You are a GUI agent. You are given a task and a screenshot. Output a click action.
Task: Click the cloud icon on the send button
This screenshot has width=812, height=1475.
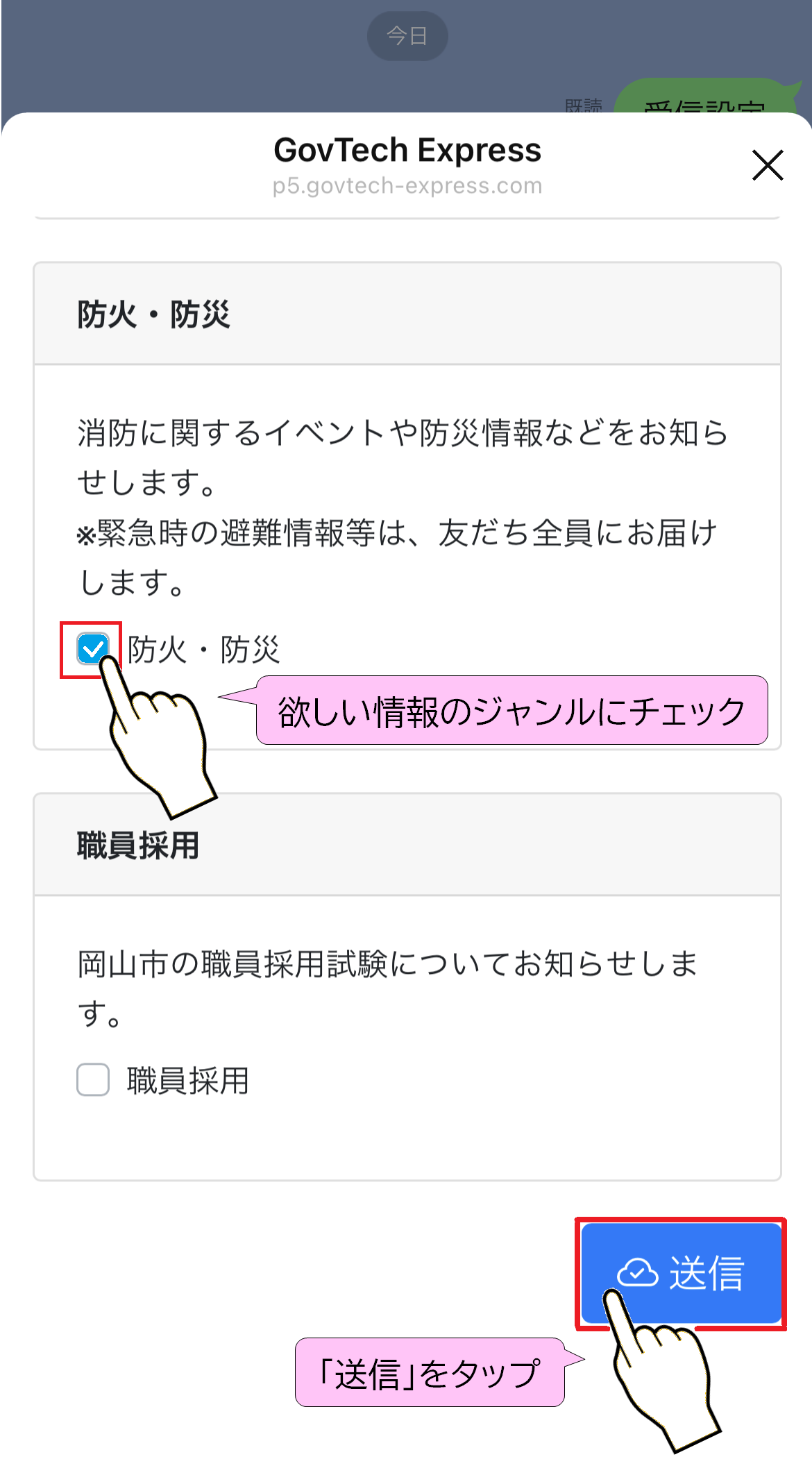pyautogui.click(x=637, y=1272)
